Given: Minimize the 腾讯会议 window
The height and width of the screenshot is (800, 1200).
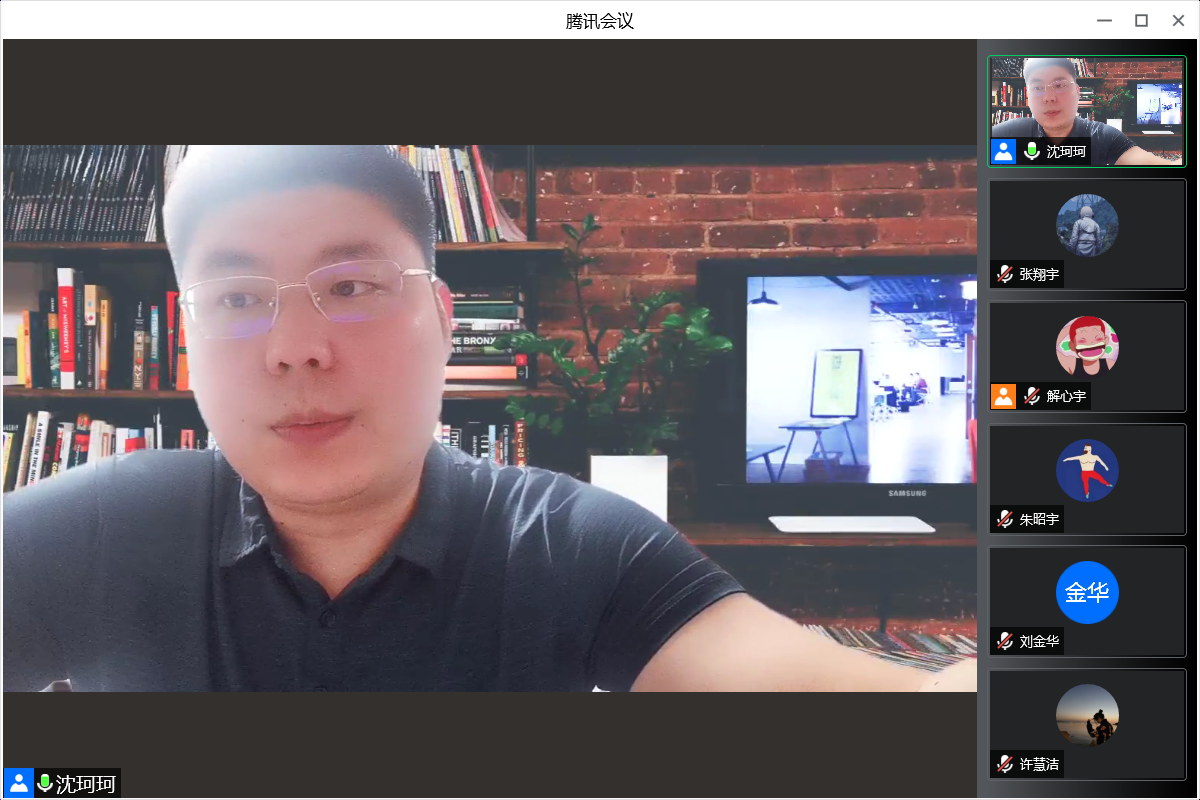Looking at the screenshot, I should (x=1104, y=20).
